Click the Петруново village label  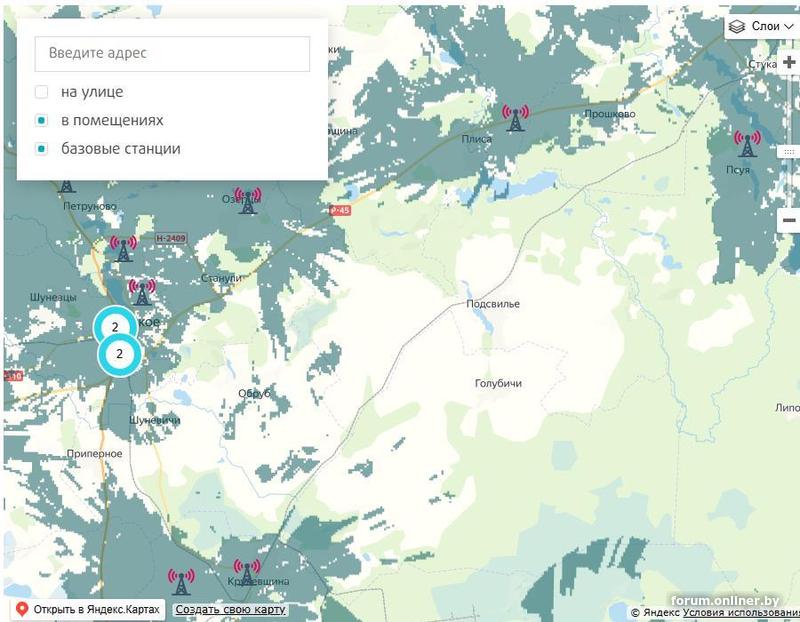point(90,206)
